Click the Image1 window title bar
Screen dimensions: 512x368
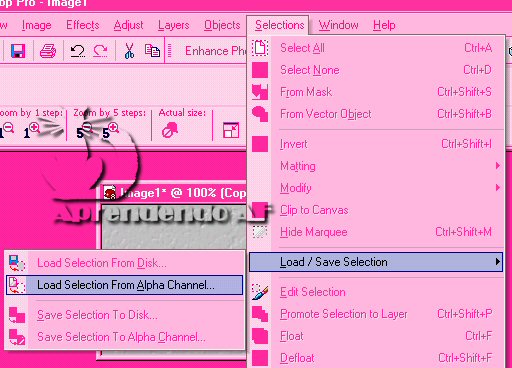(x=174, y=193)
